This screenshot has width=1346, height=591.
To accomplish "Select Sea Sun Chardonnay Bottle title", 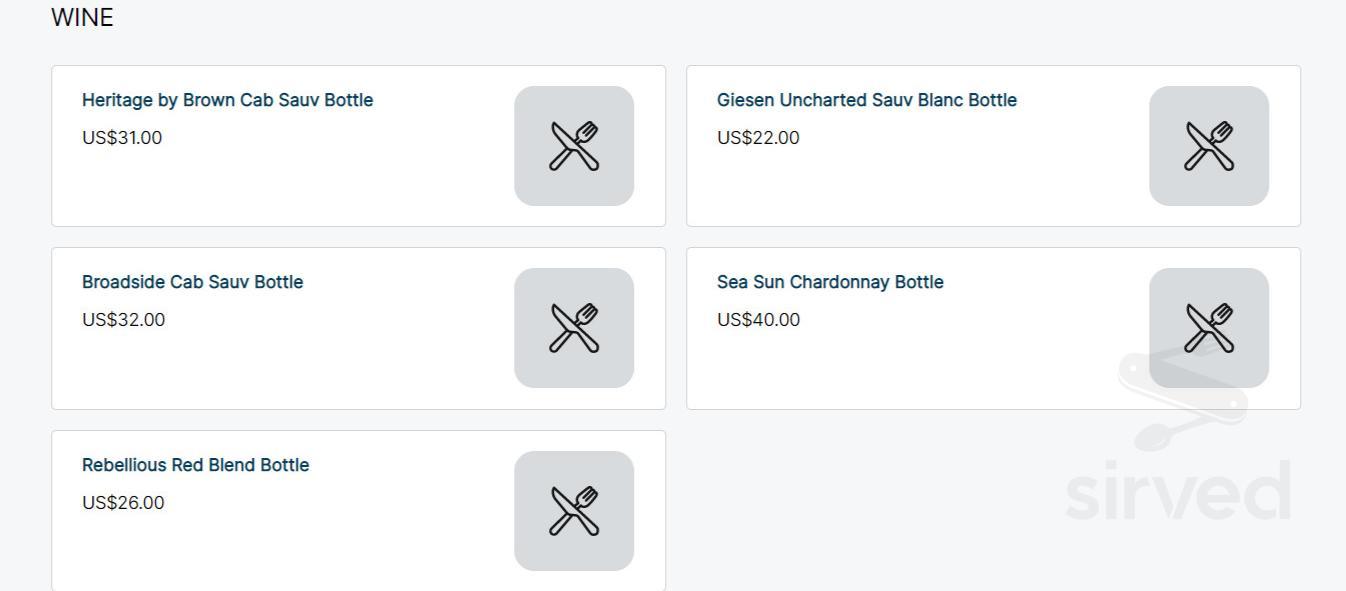I will 829,282.
